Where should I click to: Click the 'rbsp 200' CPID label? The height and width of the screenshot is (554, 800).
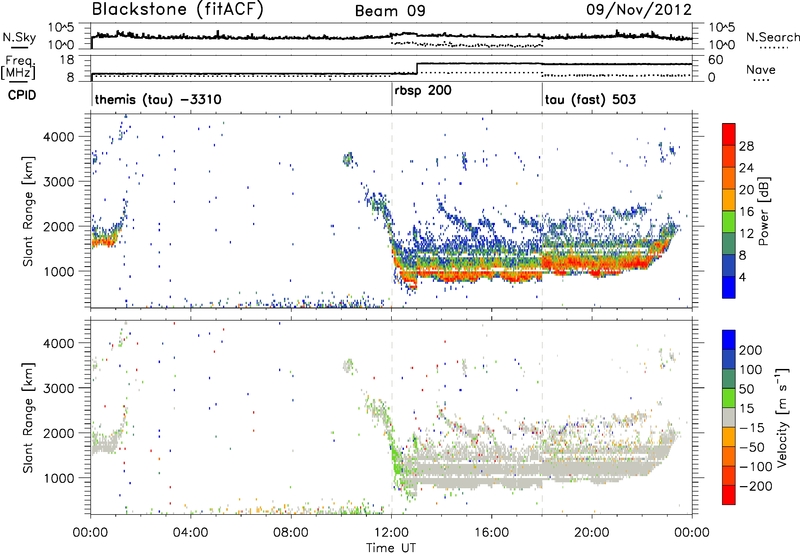423,91
